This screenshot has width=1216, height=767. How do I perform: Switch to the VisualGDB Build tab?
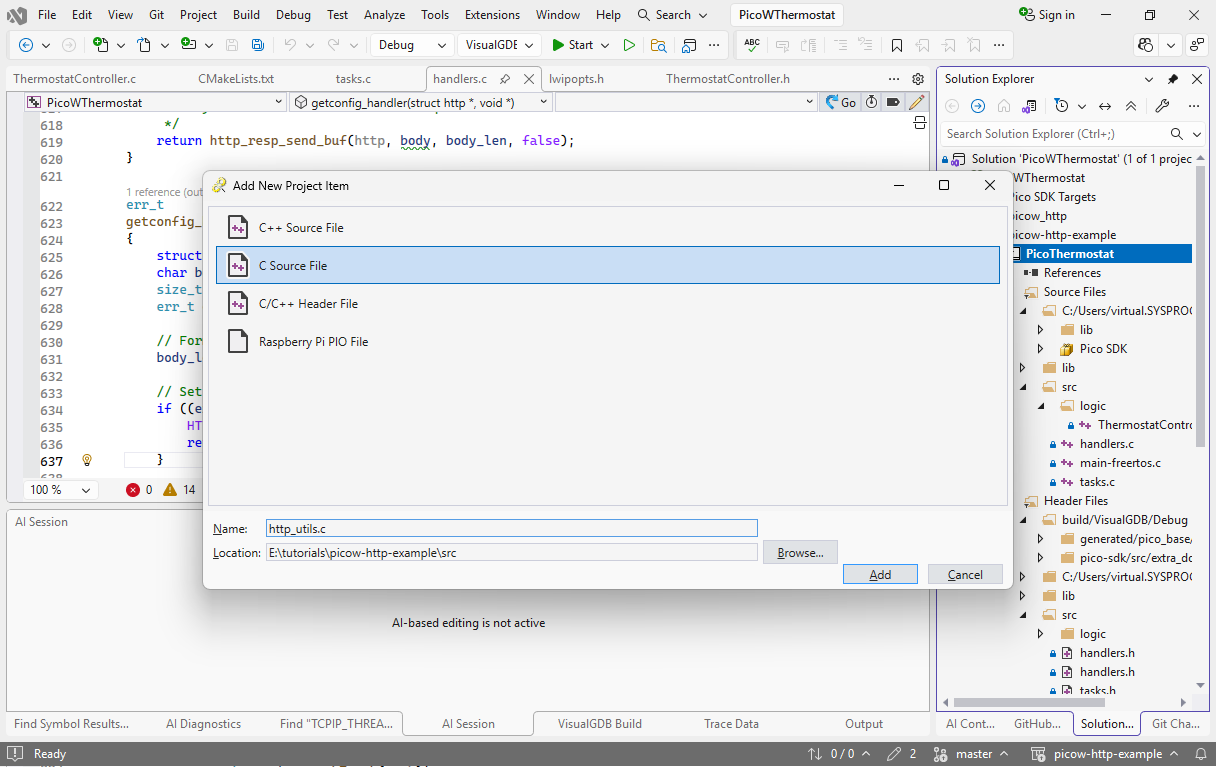coord(599,724)
